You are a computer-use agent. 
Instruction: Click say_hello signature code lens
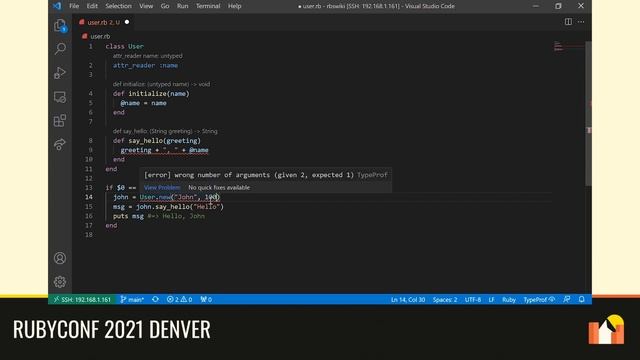[165, 131]
